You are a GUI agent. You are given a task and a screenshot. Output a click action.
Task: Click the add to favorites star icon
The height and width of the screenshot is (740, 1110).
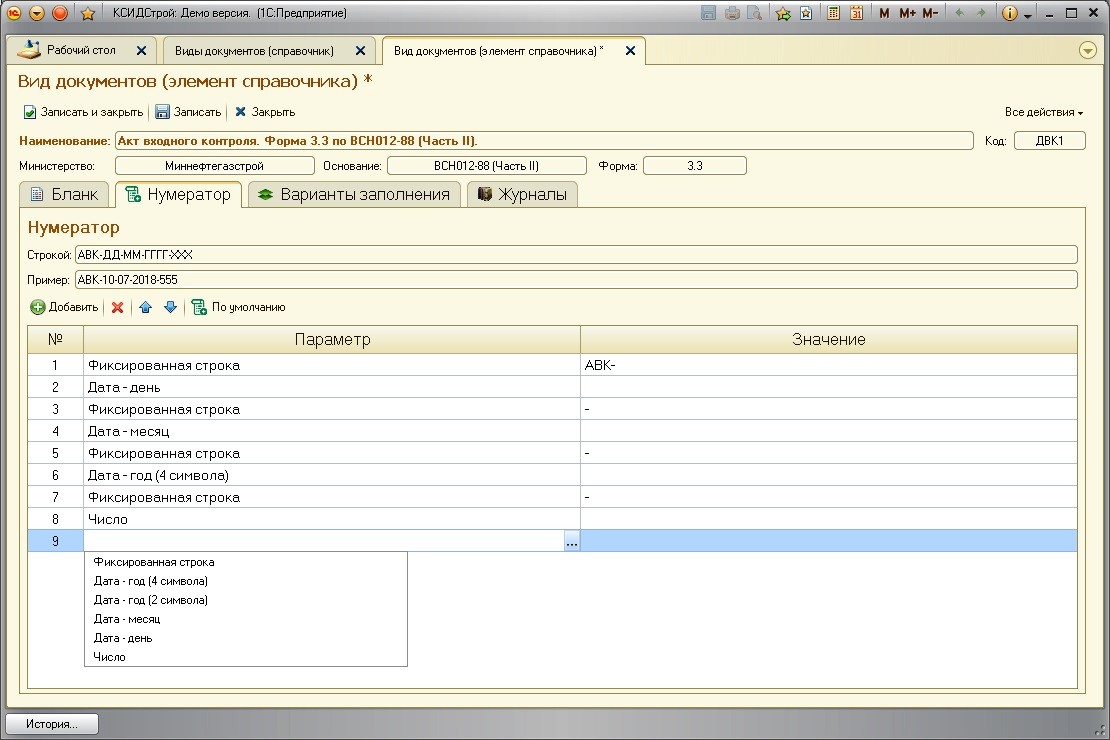783,13
